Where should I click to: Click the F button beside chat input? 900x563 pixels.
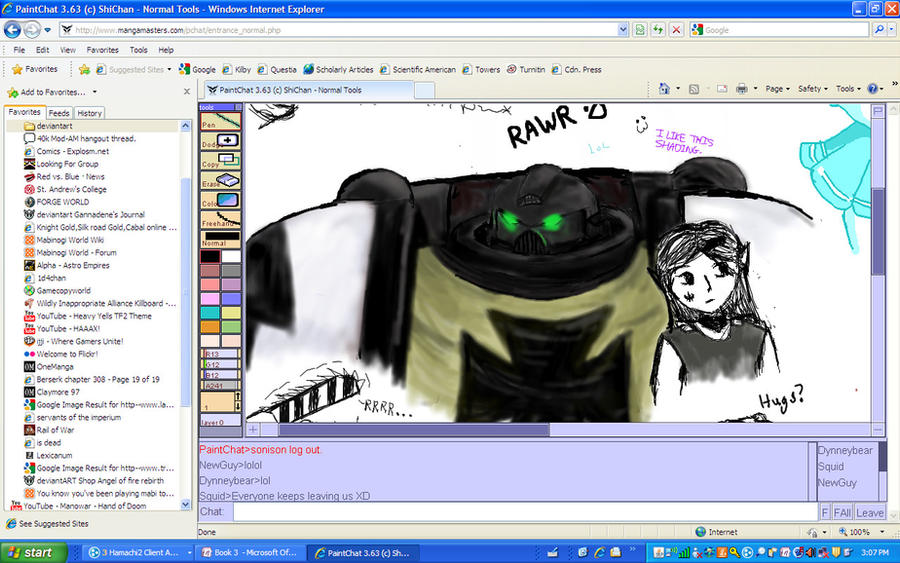coord(825,512)
